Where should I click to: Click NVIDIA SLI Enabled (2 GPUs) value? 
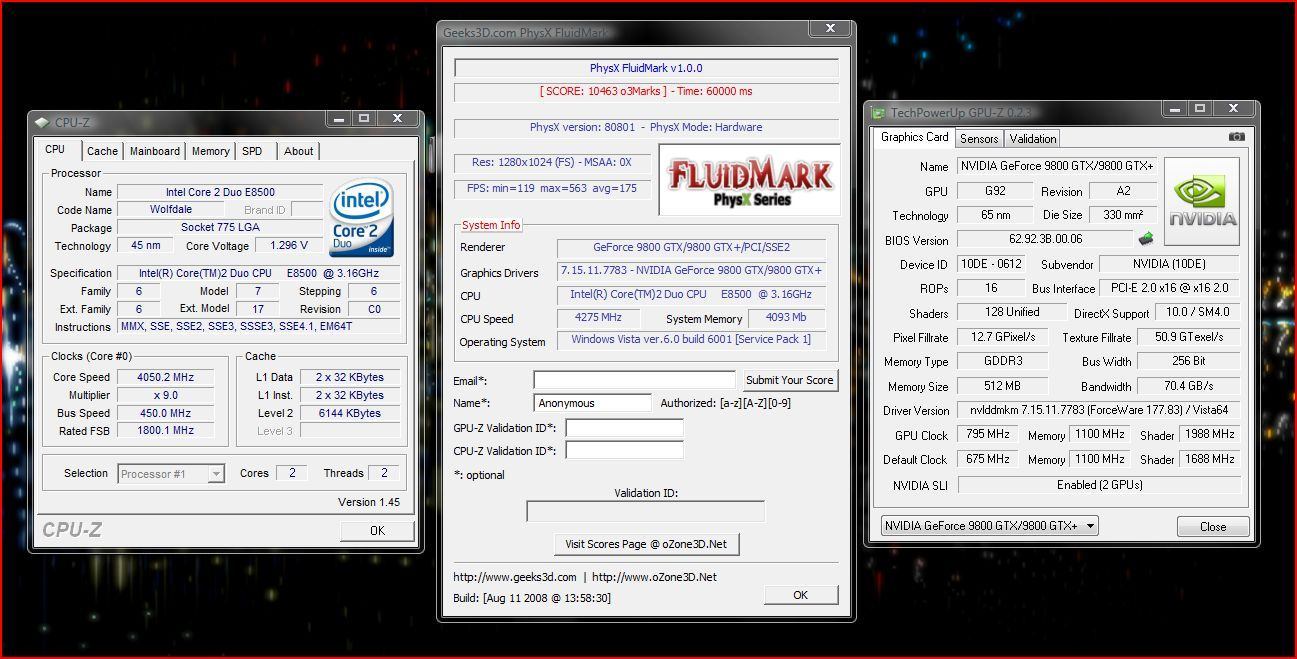1099,485
